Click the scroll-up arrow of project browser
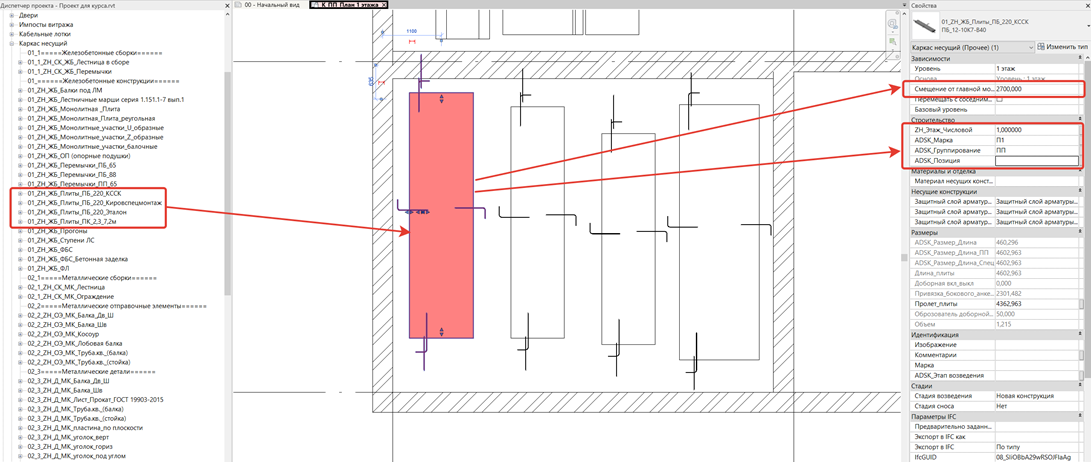Screen dimensions: 1091x462 tap(228, 16)
